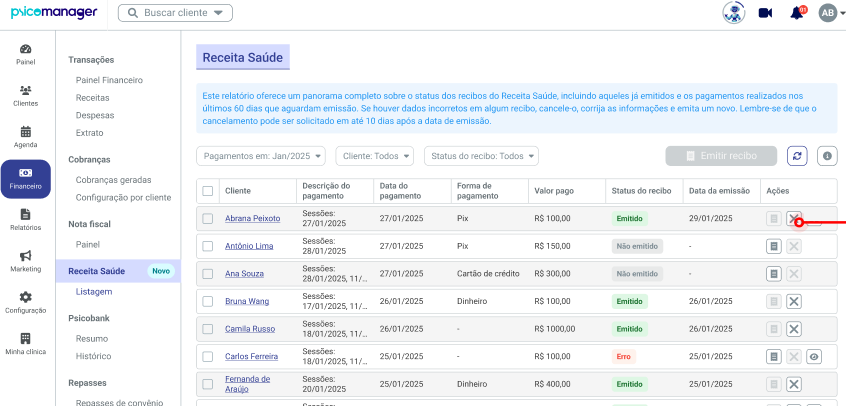Open client Fernanda de Araújo link
Viewport: 846px width, 406px height.
point(247,384)
